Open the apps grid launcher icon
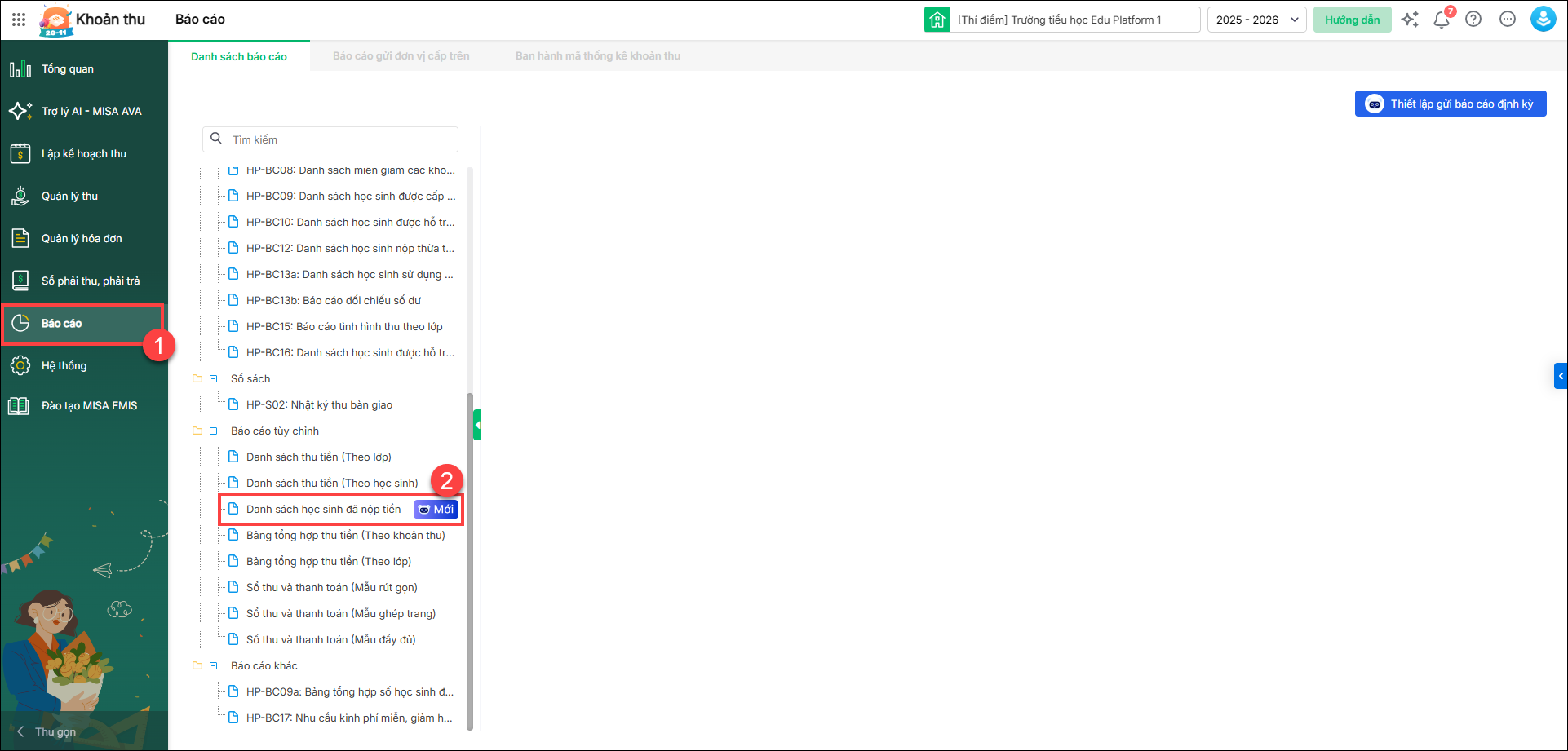Image resolution: width=1568 pixels, height=751 pixels. point(19,20)
